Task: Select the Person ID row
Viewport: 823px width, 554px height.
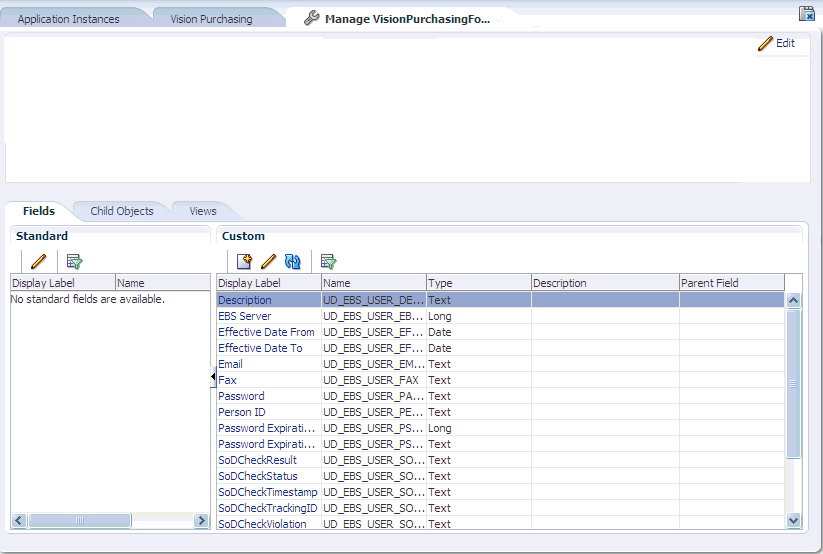Action: pyautogui.click(x=501, y=412)
